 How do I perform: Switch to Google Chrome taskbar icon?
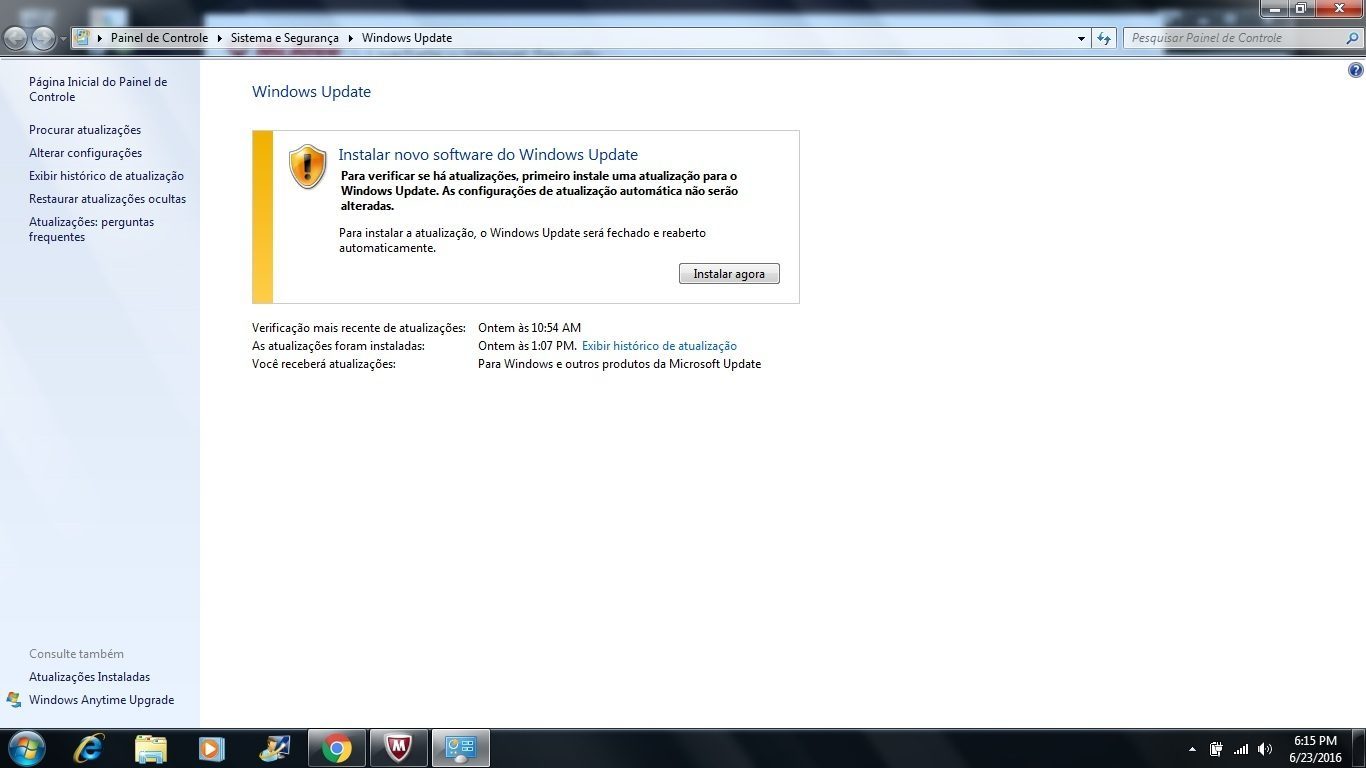(337, 748)
